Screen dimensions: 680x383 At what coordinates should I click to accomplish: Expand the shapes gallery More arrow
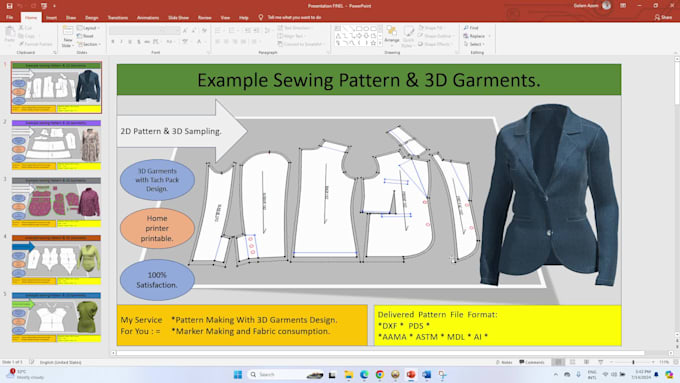point(380,44)
